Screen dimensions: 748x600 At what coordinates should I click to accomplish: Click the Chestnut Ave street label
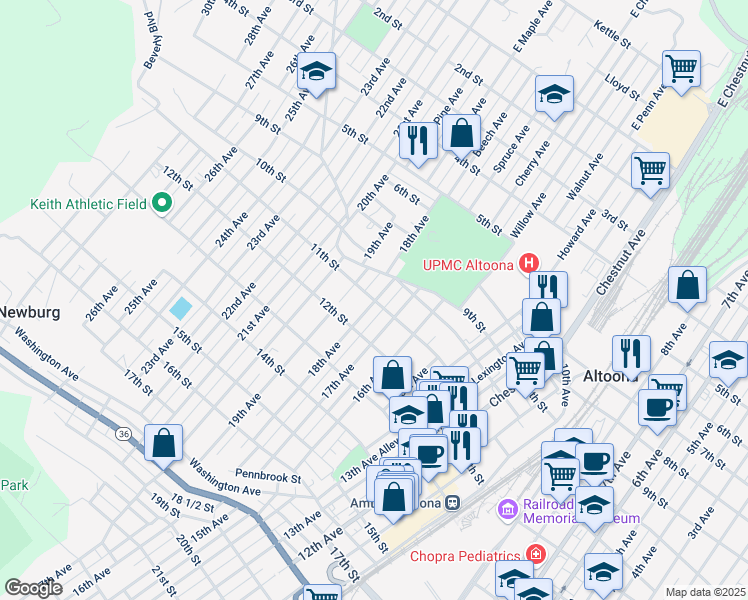coord(620,262)
